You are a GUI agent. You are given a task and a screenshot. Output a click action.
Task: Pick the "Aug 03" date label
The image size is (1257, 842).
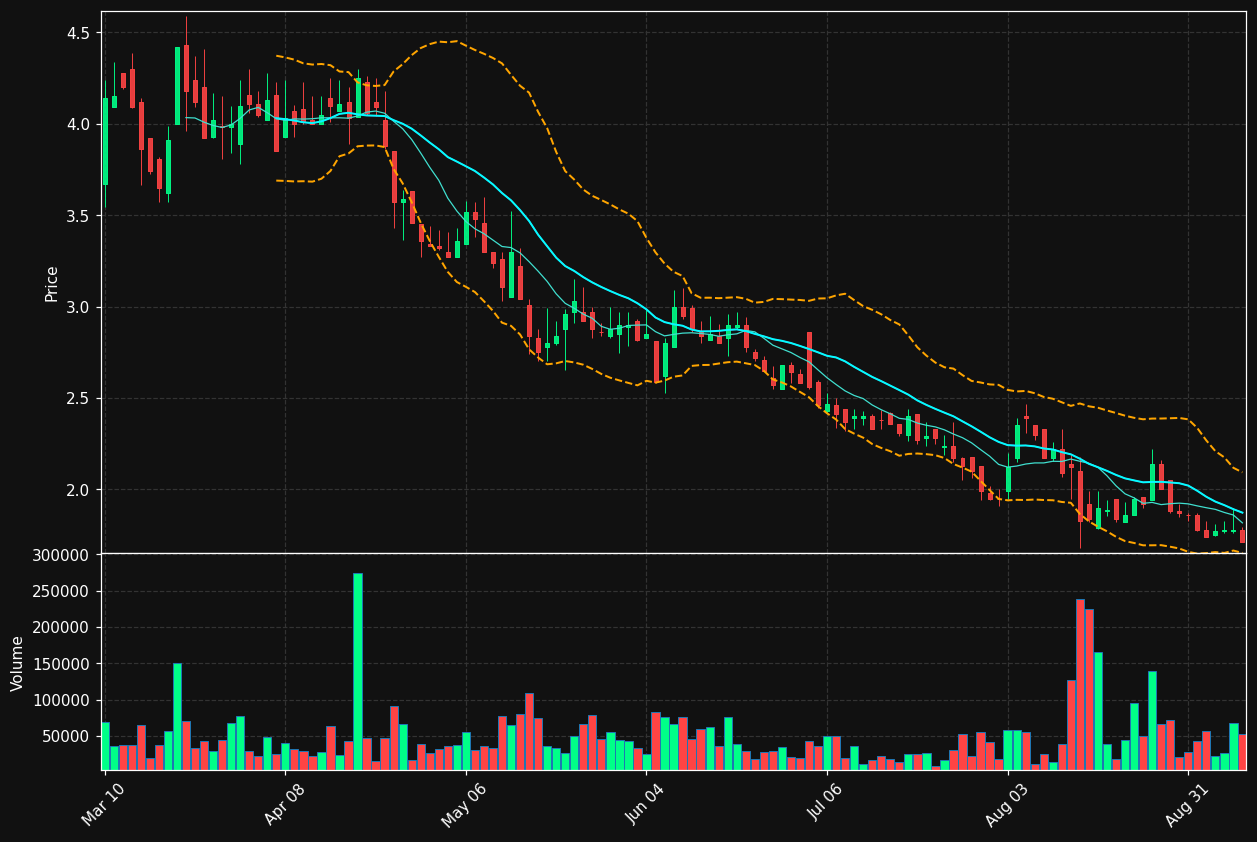point(1006,804)
